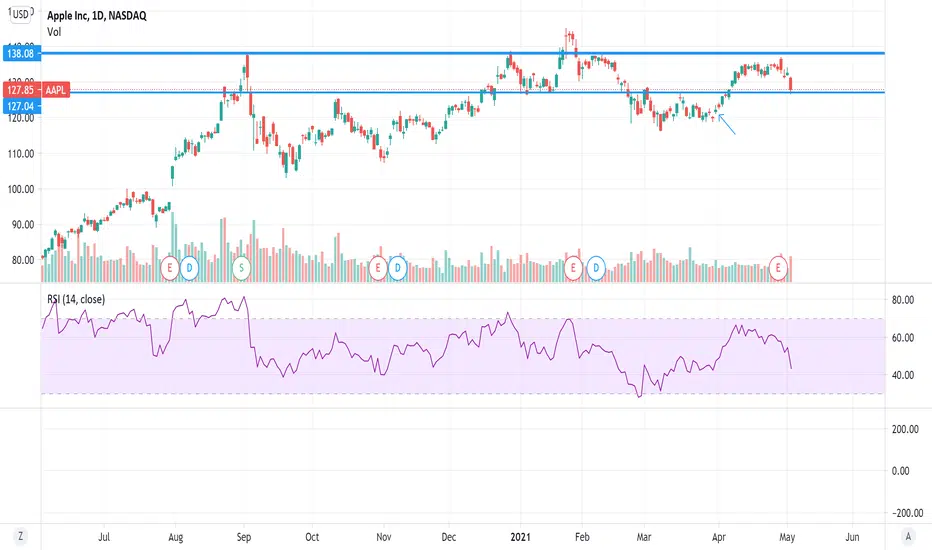The image size is (932, 550).
Task: Click the Apr label on time axis
Action: point(719,537)
